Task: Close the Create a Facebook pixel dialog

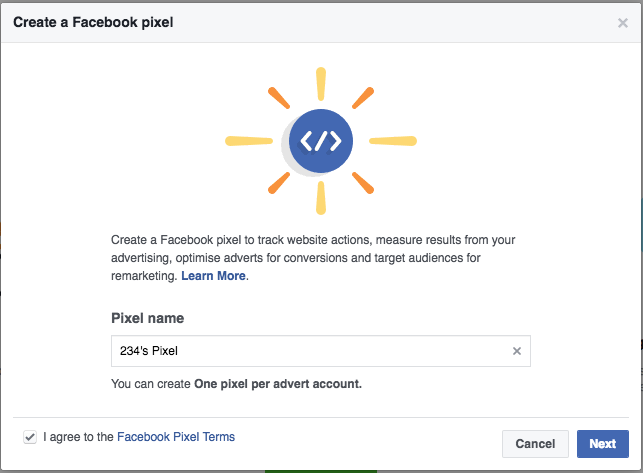Action: point(622,23)
